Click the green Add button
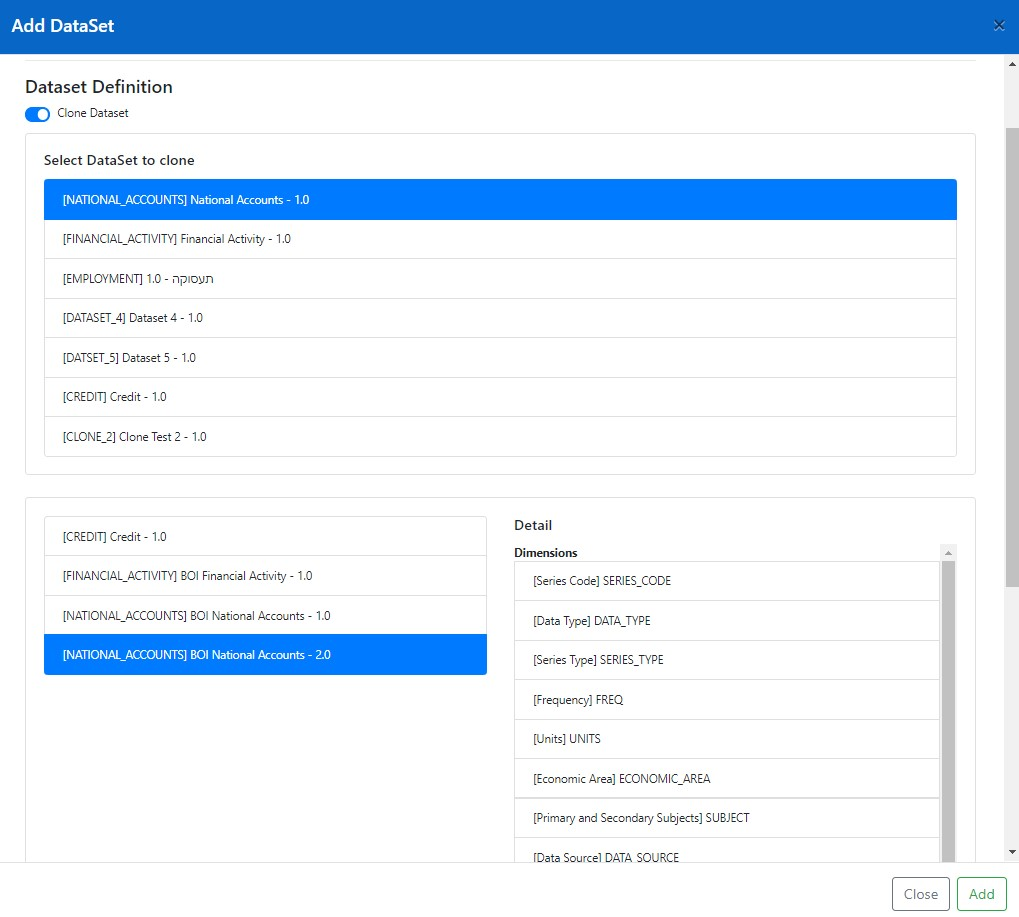This screenshot has height=917, width=1019. pyautogui.click(x=981, y=894)
